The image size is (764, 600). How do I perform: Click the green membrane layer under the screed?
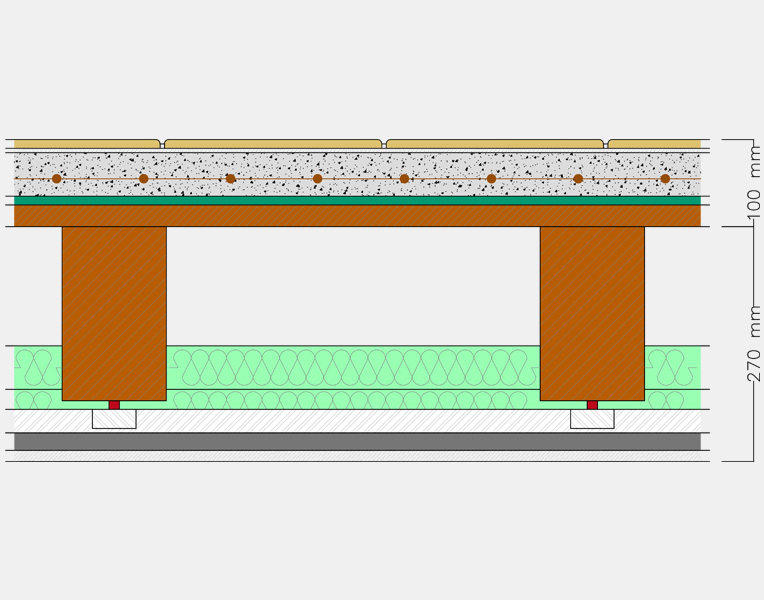pyautogui.click(x=357, y=200)
